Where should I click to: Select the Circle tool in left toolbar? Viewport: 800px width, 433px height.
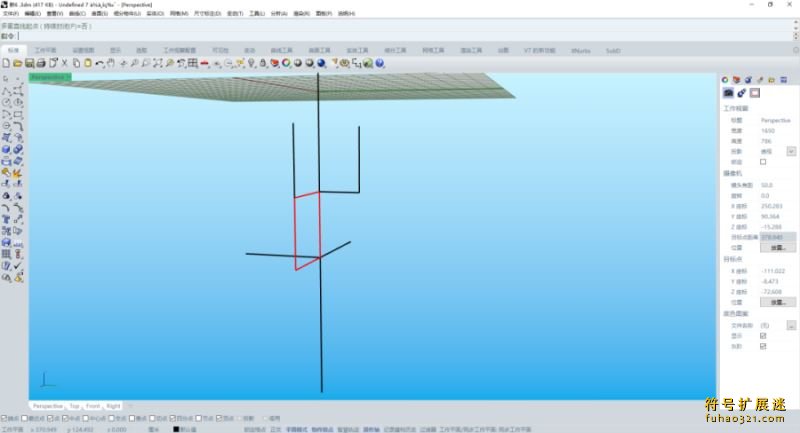click(x=6, y=103)
